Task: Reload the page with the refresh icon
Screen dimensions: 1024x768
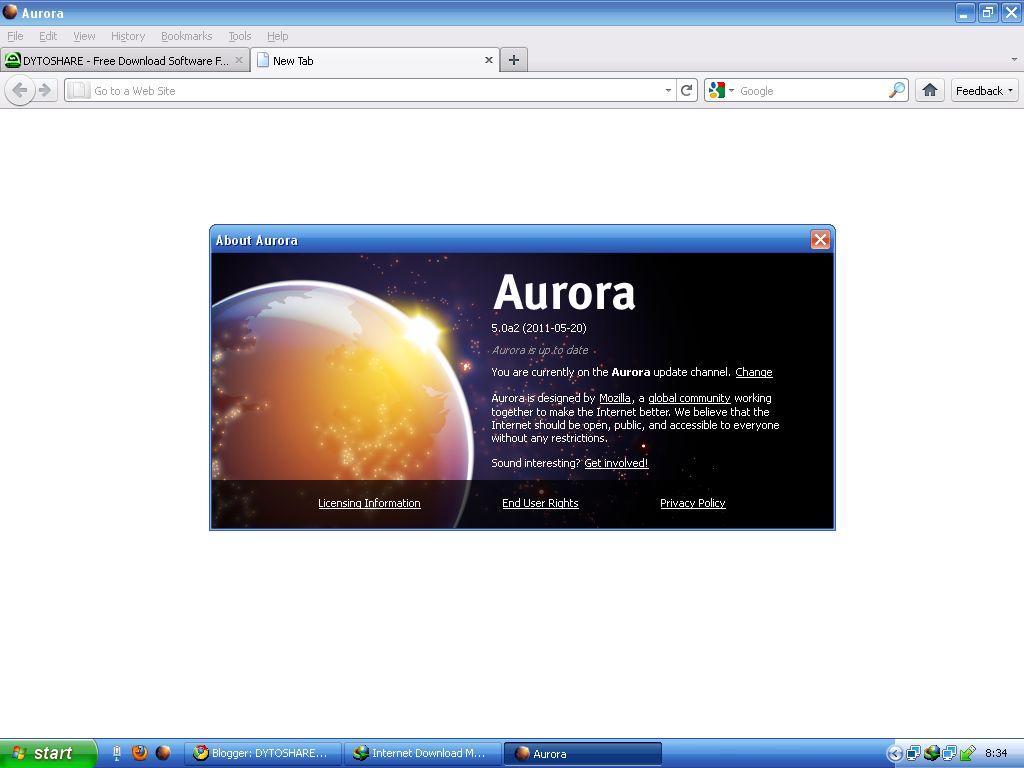Action: [x=686, y=90]
